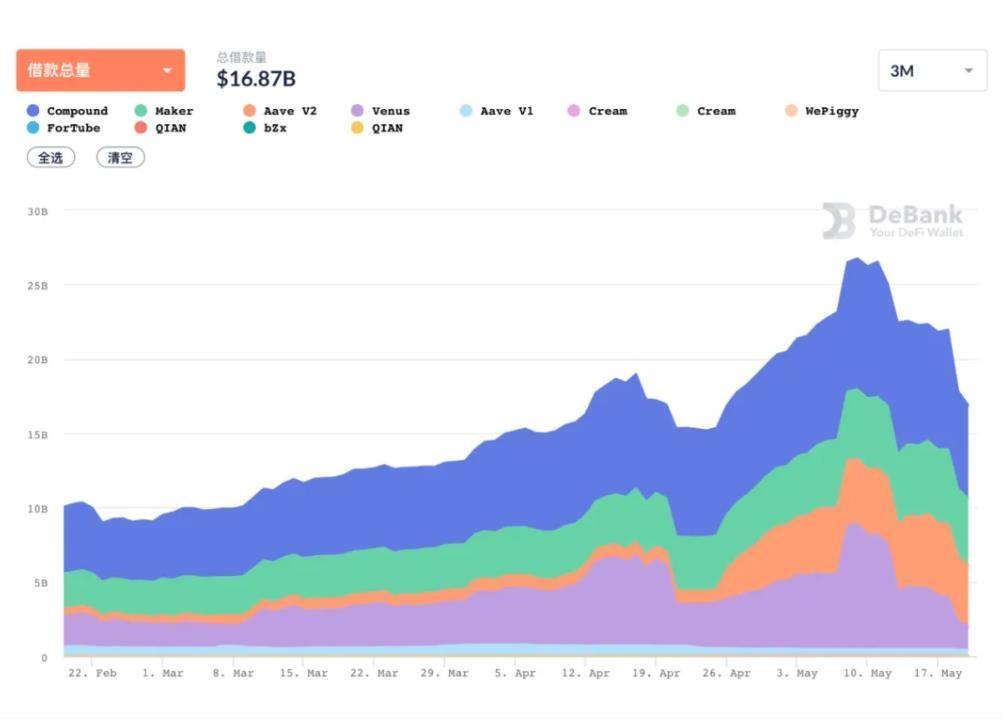Toggle the pink Cream series label
This screenshot has width=1002, height=719.
(607, 111)
